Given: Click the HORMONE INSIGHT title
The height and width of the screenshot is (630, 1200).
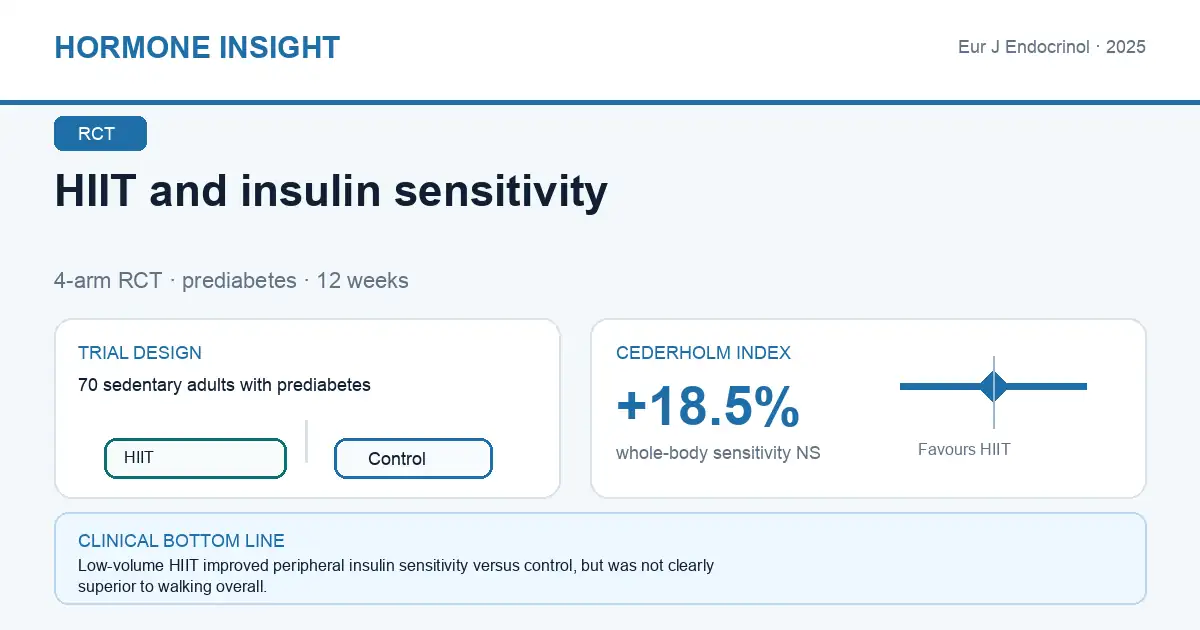Looking at the screenshot, I should [x=197, y=47].
